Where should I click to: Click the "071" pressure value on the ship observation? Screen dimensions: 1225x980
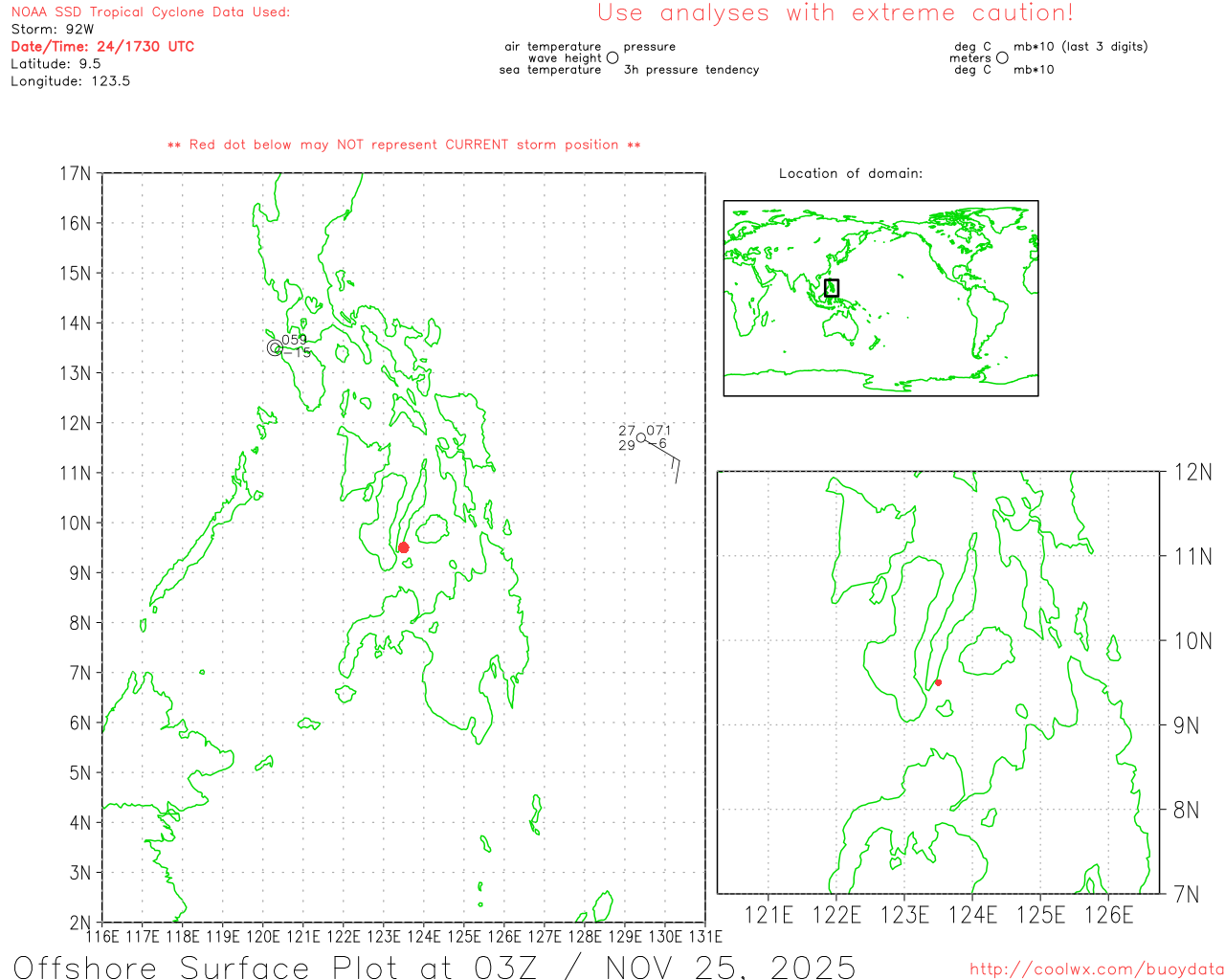click(x=658, y=431)
